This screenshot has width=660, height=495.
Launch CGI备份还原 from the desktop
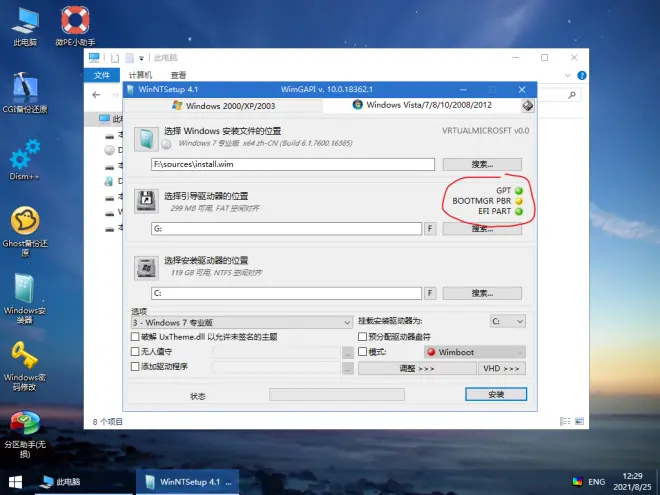pos(25,93)
